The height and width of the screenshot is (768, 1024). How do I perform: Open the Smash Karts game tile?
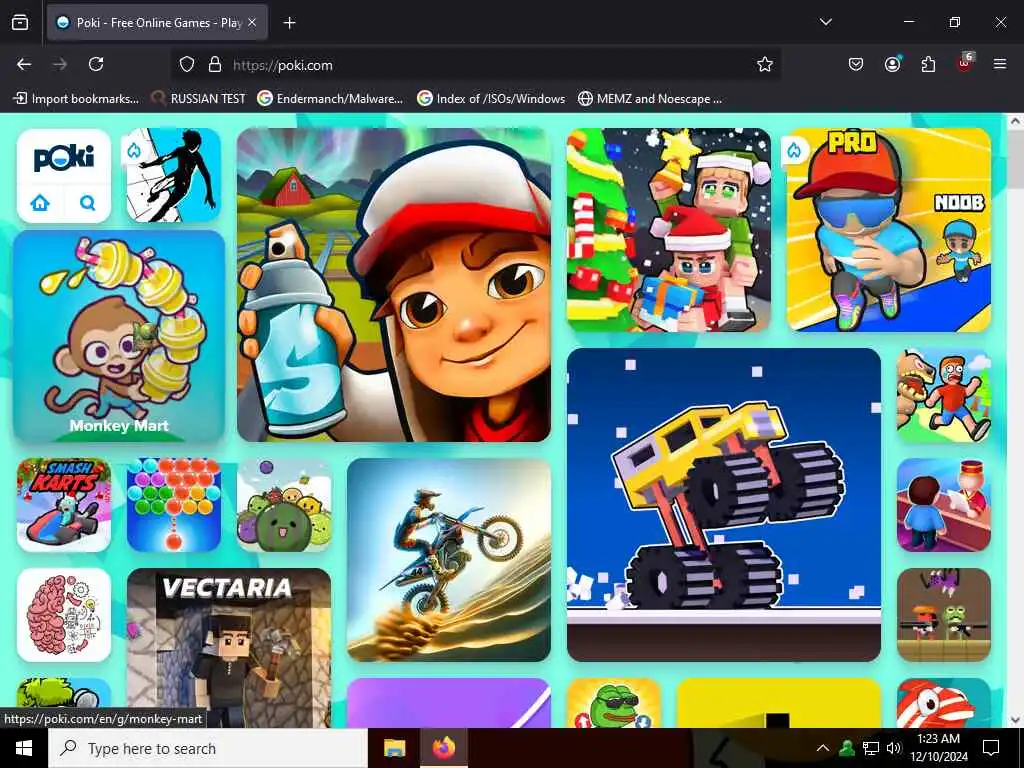[x=64, y=505]
